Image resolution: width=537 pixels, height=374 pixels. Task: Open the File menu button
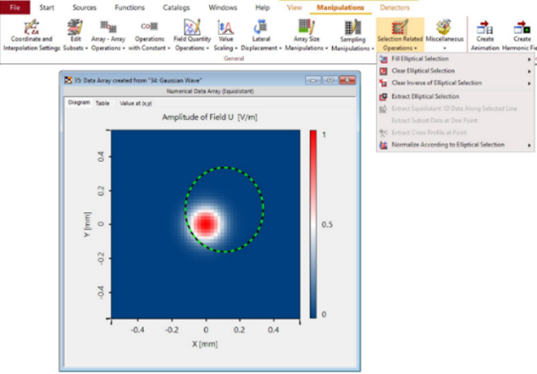point(15,8)
